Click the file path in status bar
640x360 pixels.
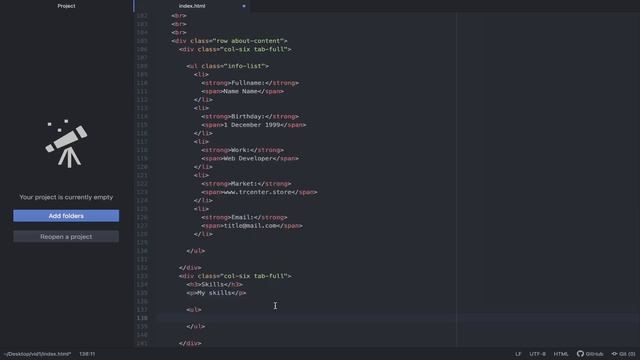[38, 354]
